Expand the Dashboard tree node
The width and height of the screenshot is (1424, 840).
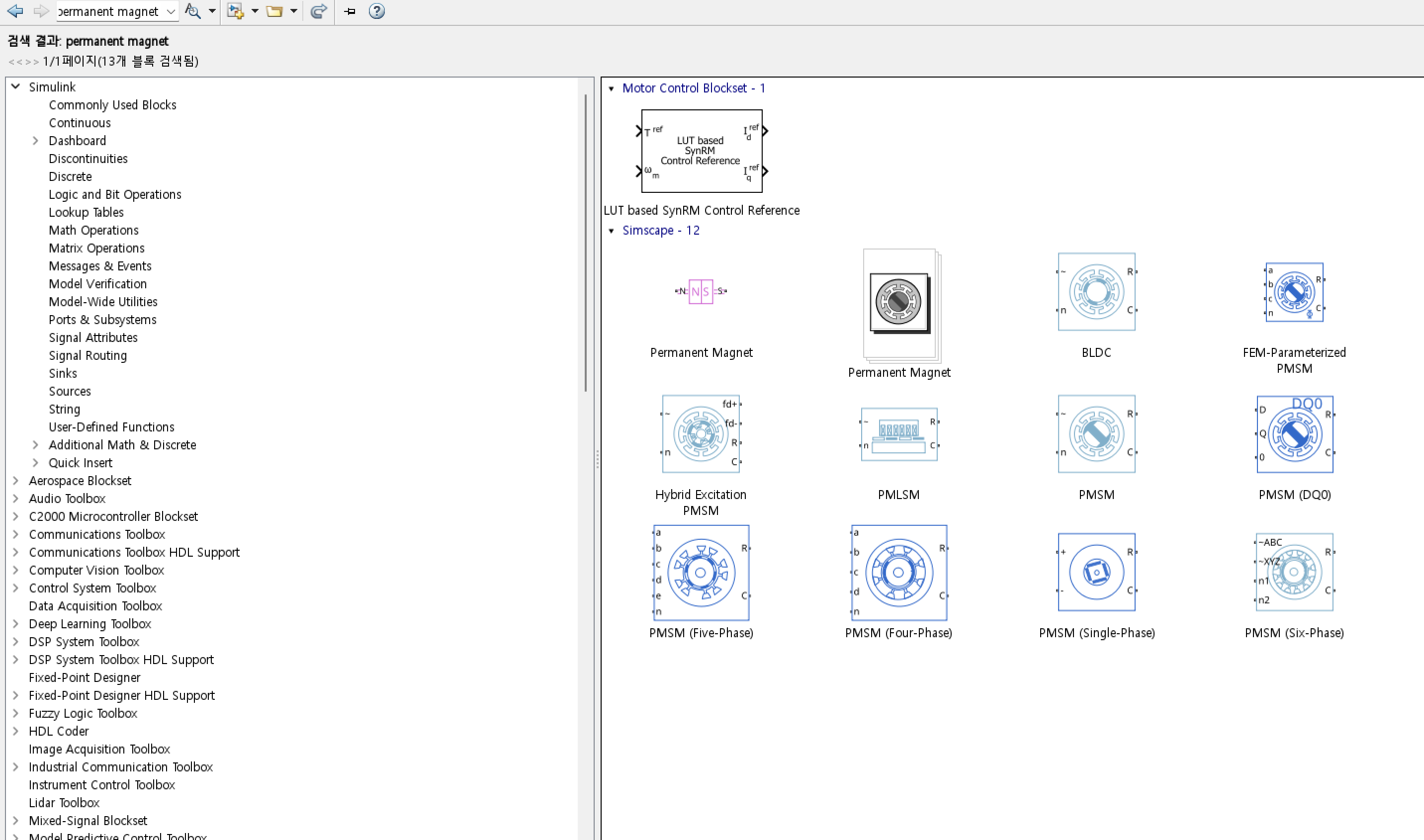click(35, 140)
